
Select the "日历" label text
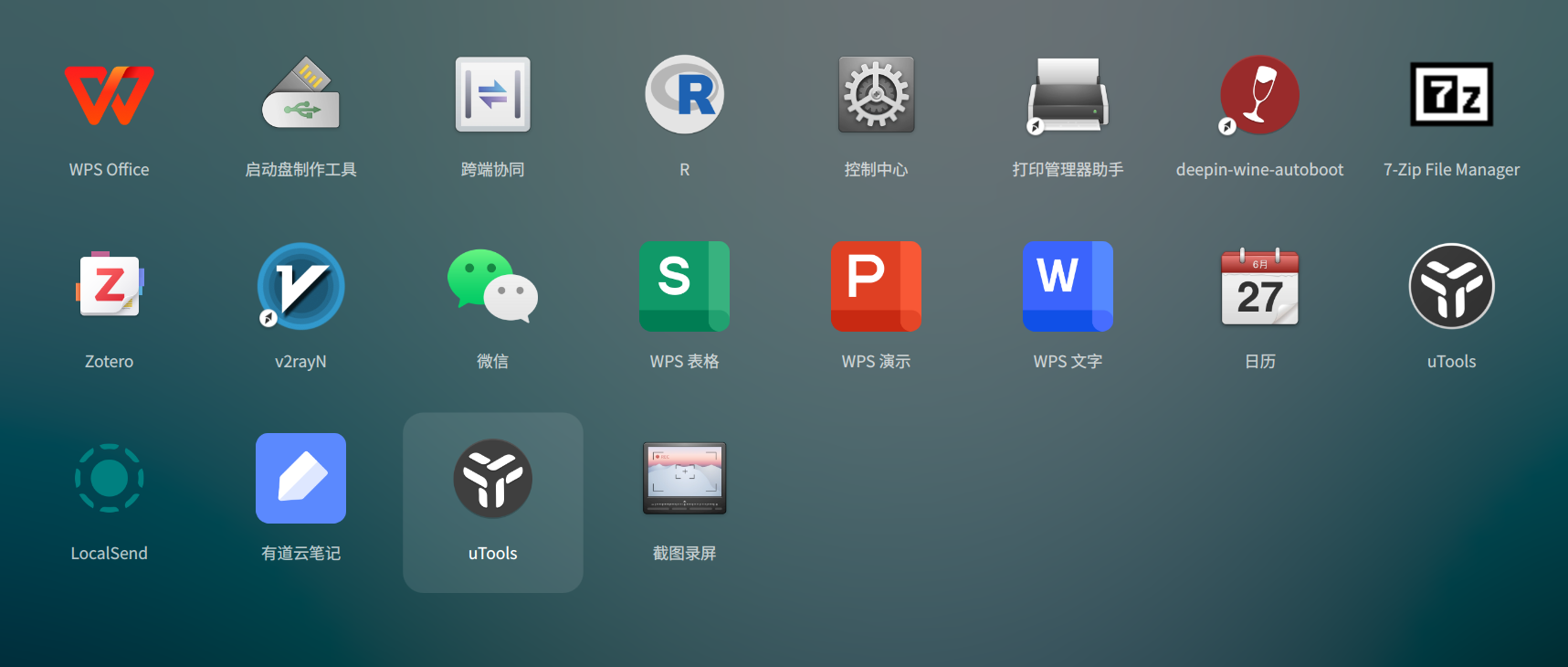(1260, 362)
